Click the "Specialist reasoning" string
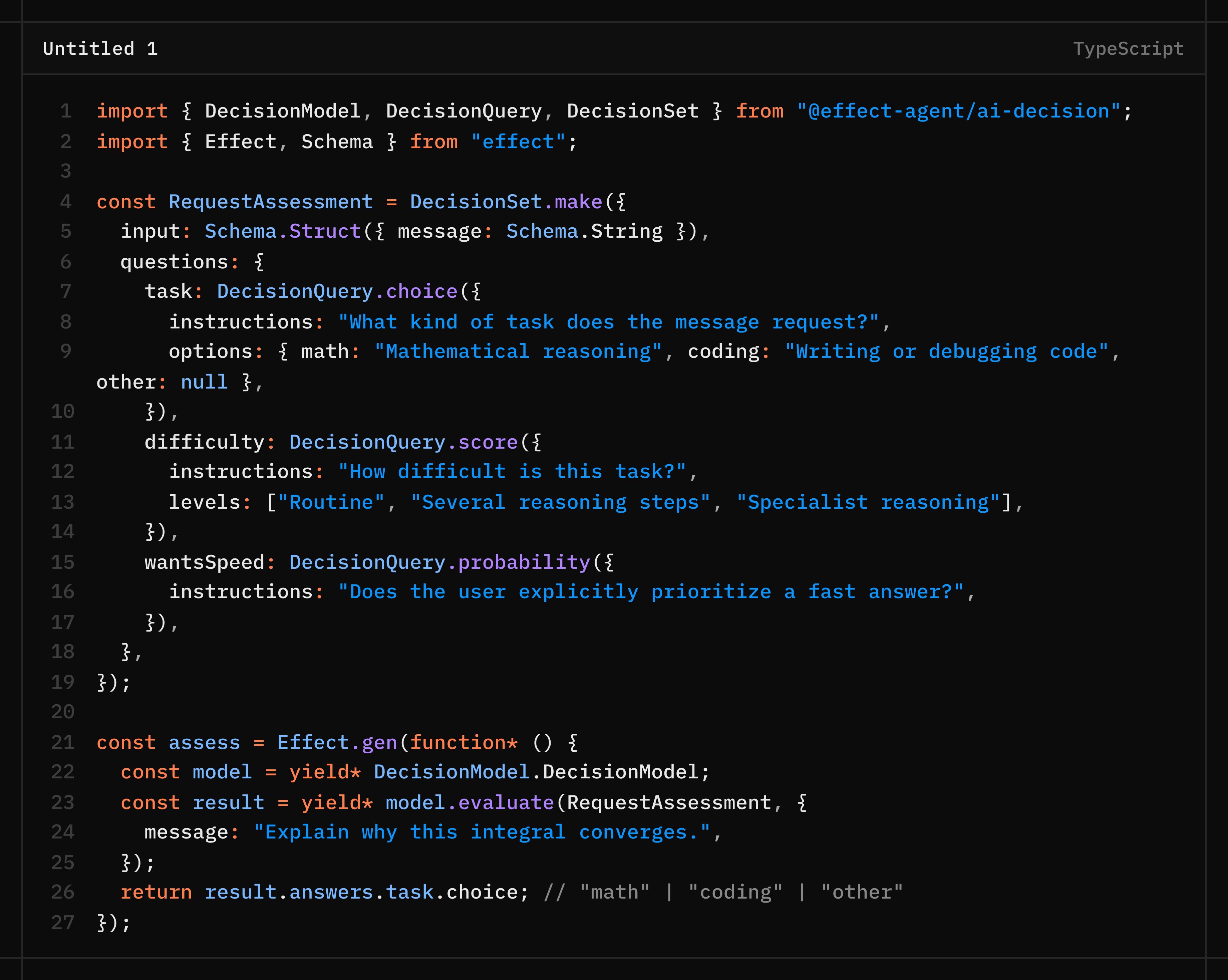 868,503
